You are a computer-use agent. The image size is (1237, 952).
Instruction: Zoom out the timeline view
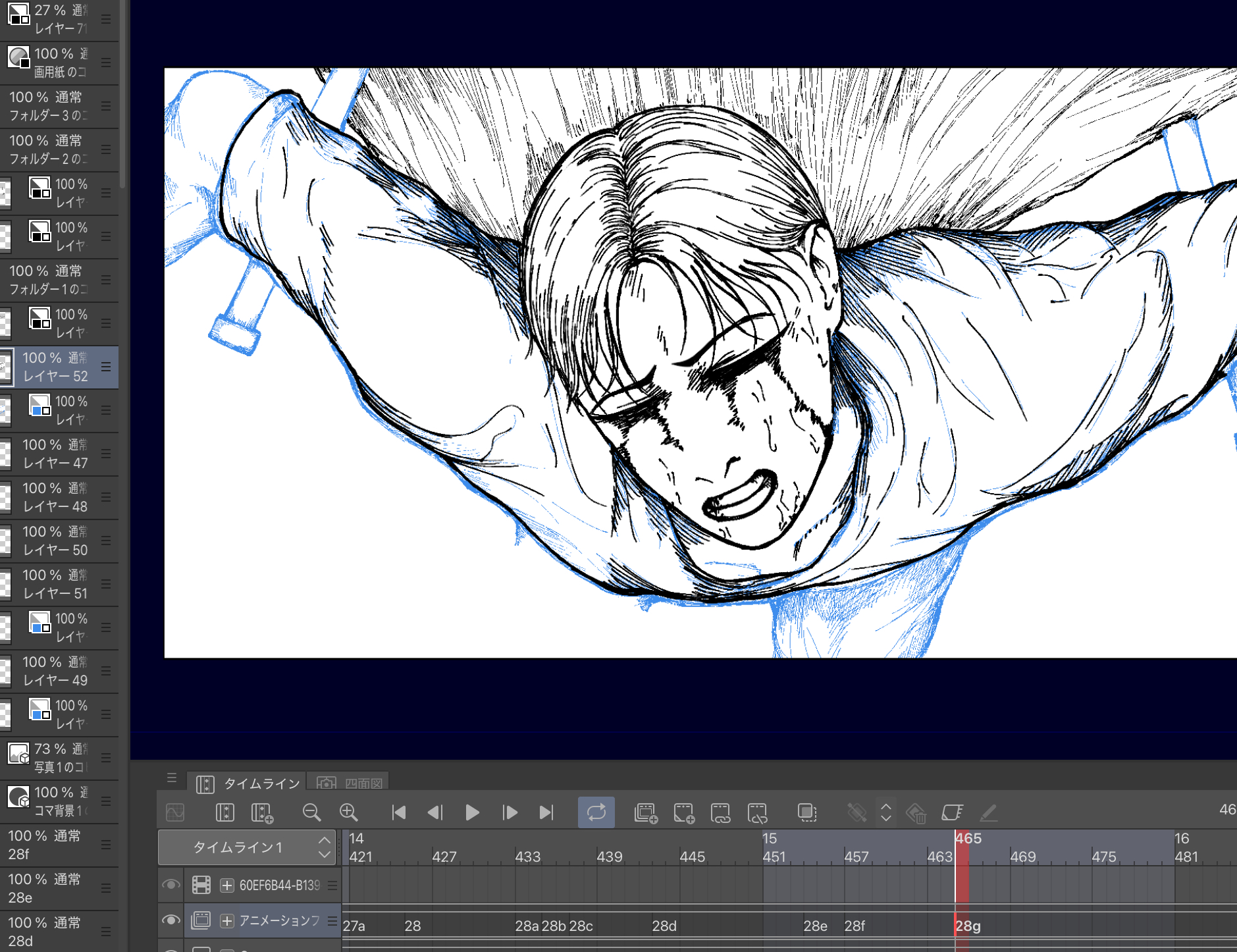tap(311, 812)
